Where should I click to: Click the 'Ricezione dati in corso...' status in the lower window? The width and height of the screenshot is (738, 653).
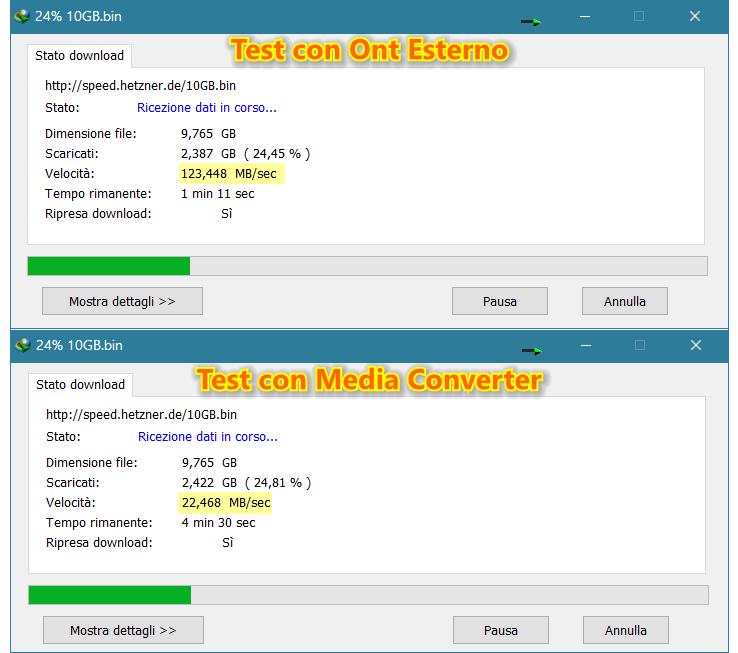click(208, 437)
